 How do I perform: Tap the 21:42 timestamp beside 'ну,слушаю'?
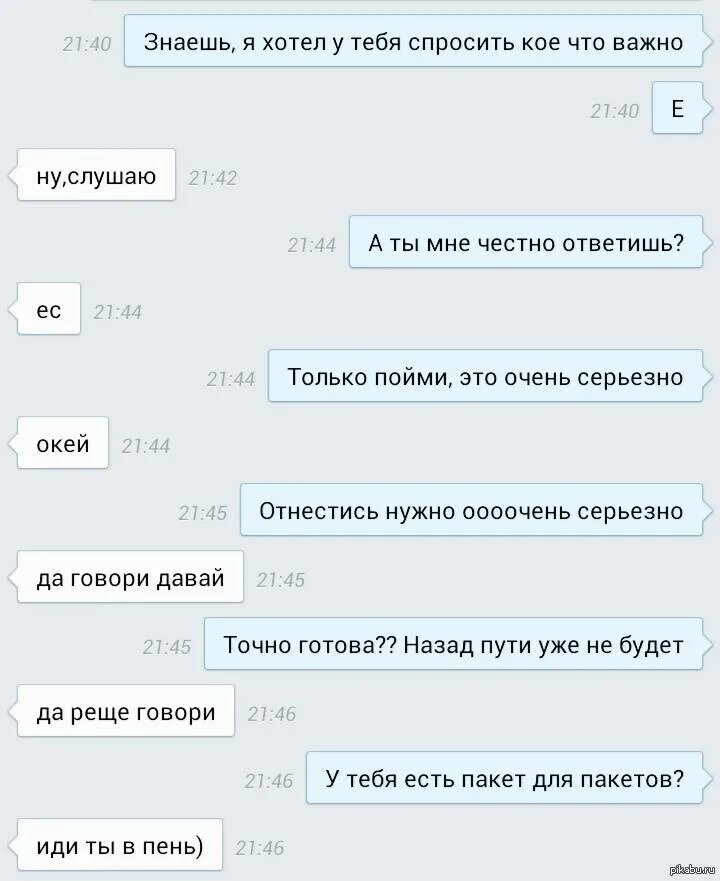pos(212,178)
